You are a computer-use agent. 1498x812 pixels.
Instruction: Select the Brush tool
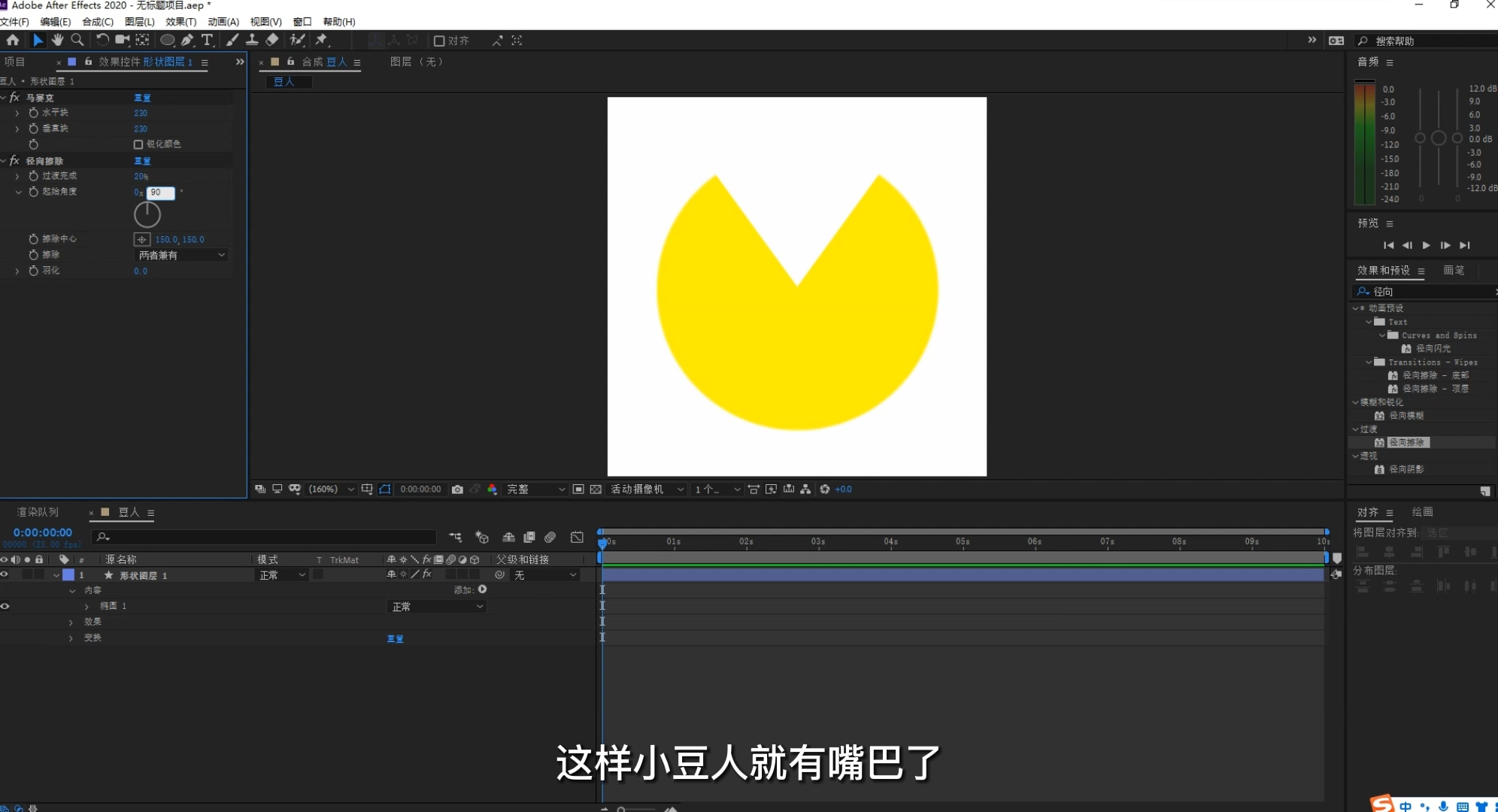[x=233, y=40]
